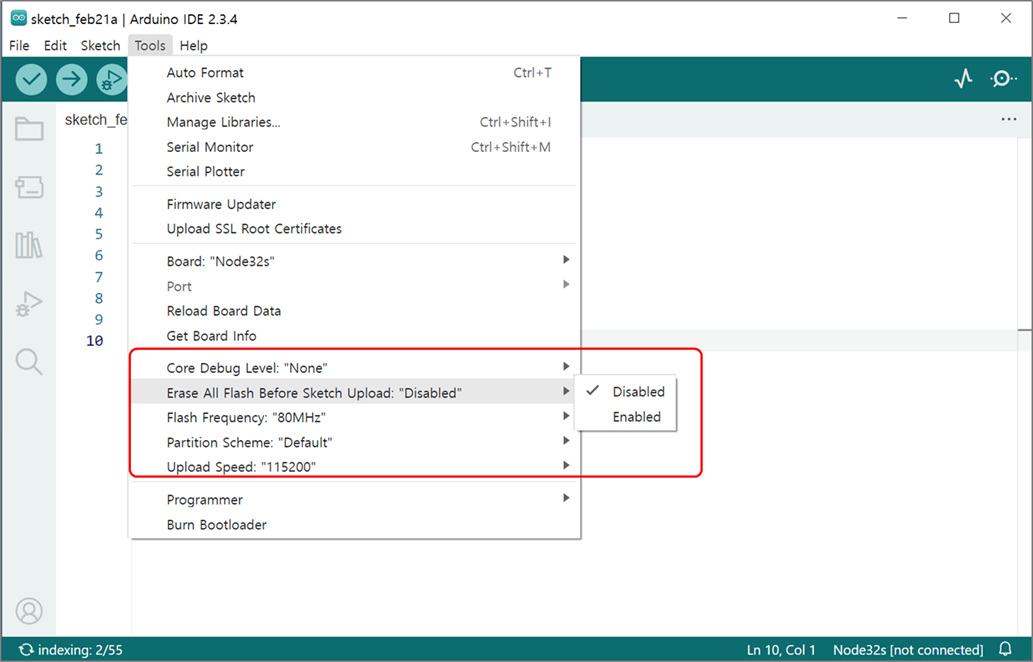Click Burn Bootloader
This screenshot has width=1033, height=662.
(356, 524)
